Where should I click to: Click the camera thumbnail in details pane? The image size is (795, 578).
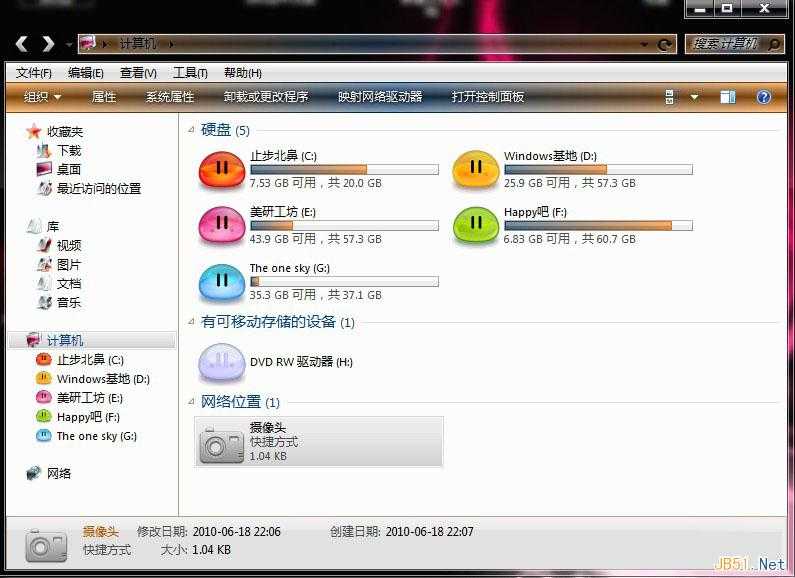[46, 546]
